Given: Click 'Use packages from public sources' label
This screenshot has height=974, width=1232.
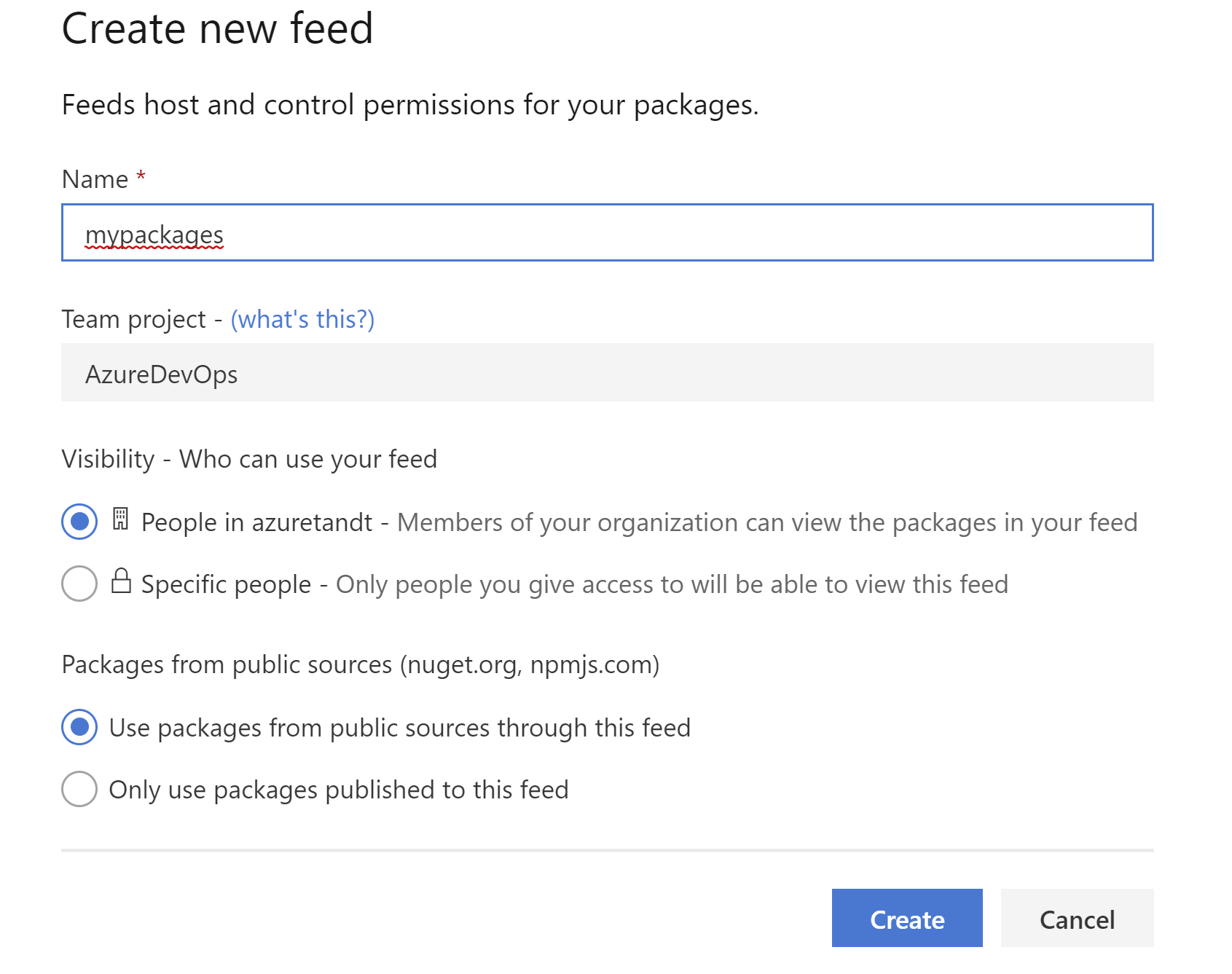Looking at the screenshot, I should 400,728.
